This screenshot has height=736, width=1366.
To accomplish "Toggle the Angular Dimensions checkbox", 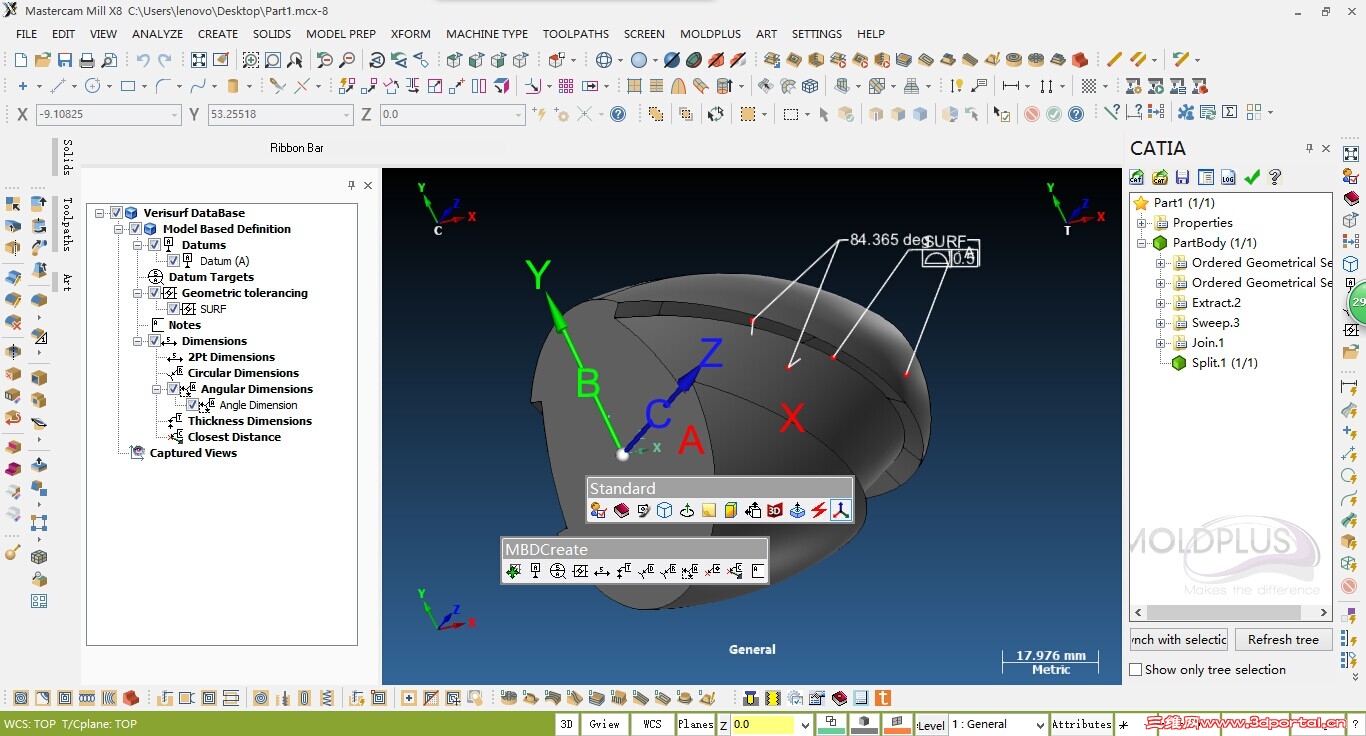I will (173, 389).
